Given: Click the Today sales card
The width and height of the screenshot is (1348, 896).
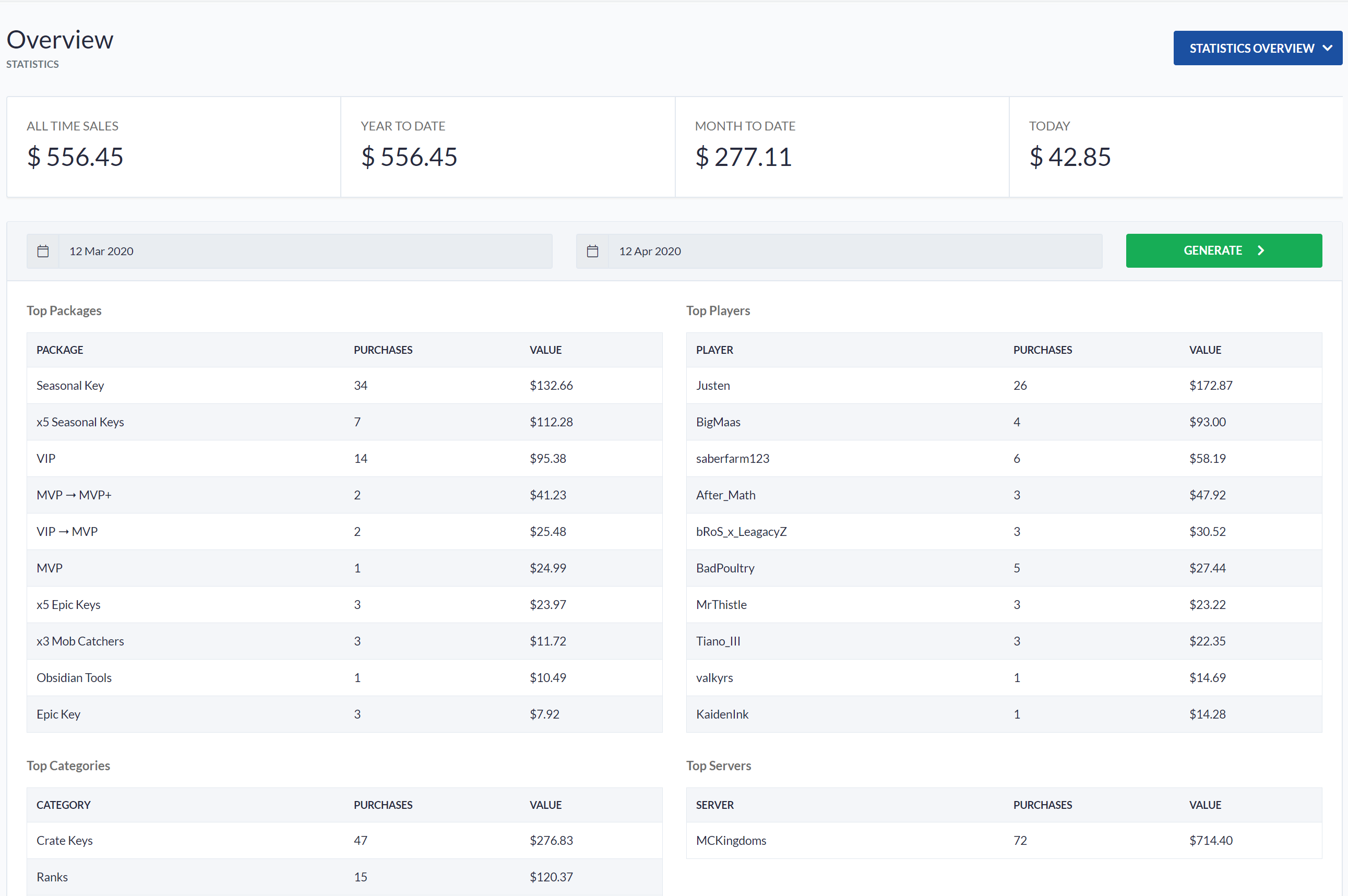Looking at the screenshot, I should [x=1175, y=147].
